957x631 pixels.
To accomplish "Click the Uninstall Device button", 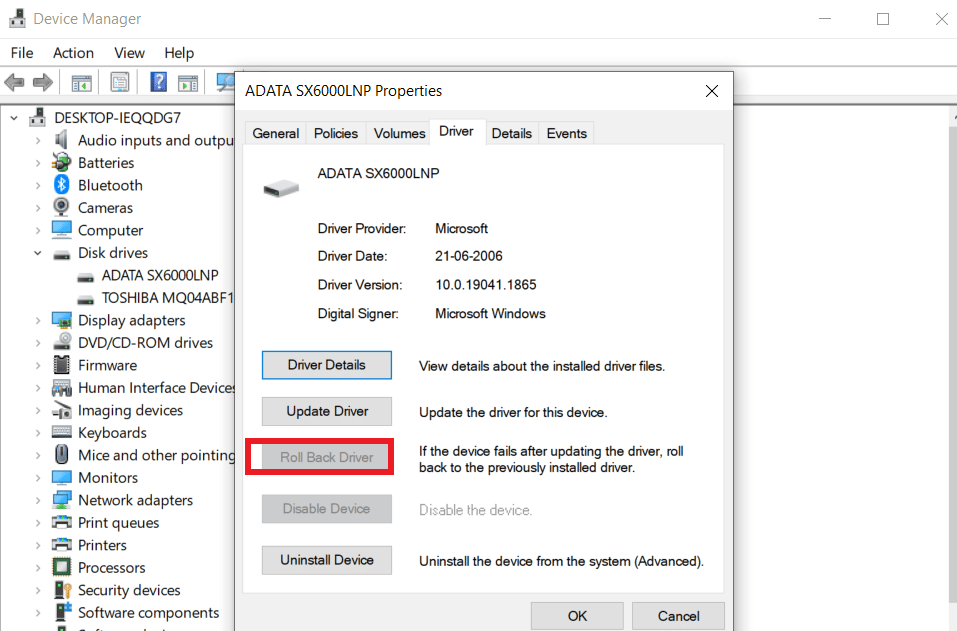I will point(327,560).
